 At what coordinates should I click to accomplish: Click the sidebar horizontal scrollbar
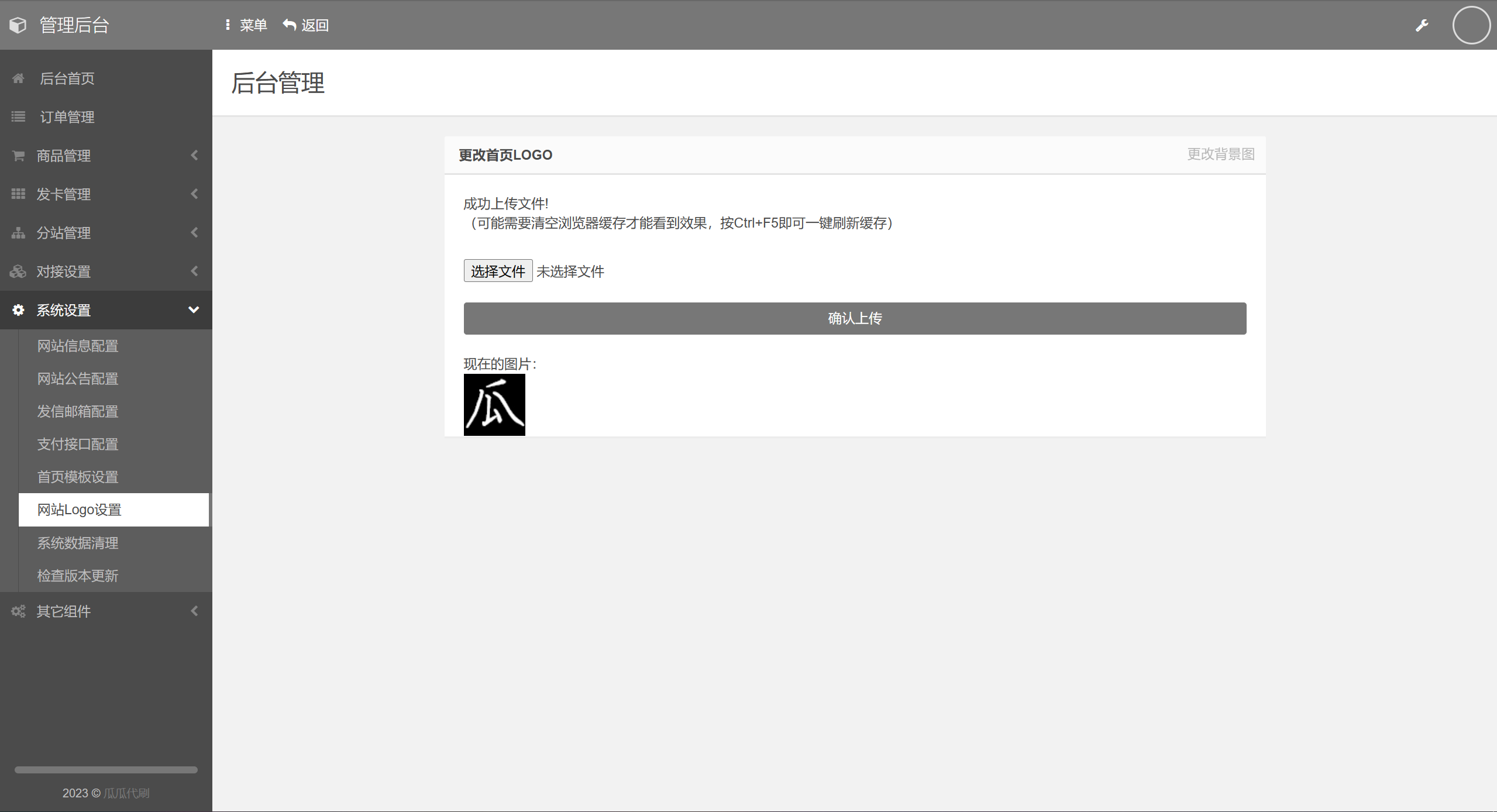pos(106,770)
